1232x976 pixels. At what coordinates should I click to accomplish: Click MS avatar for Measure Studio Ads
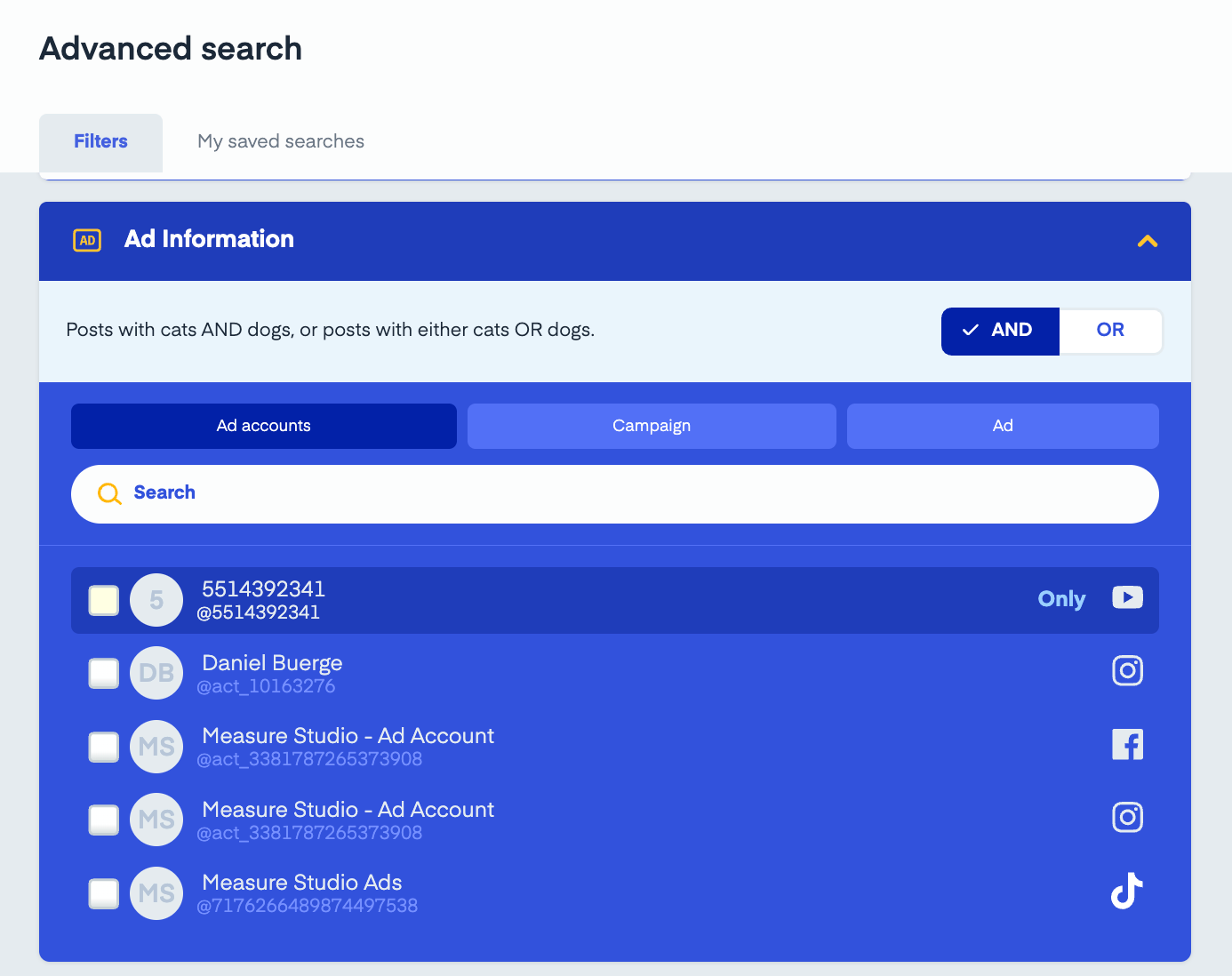click(x=156, y=893)
